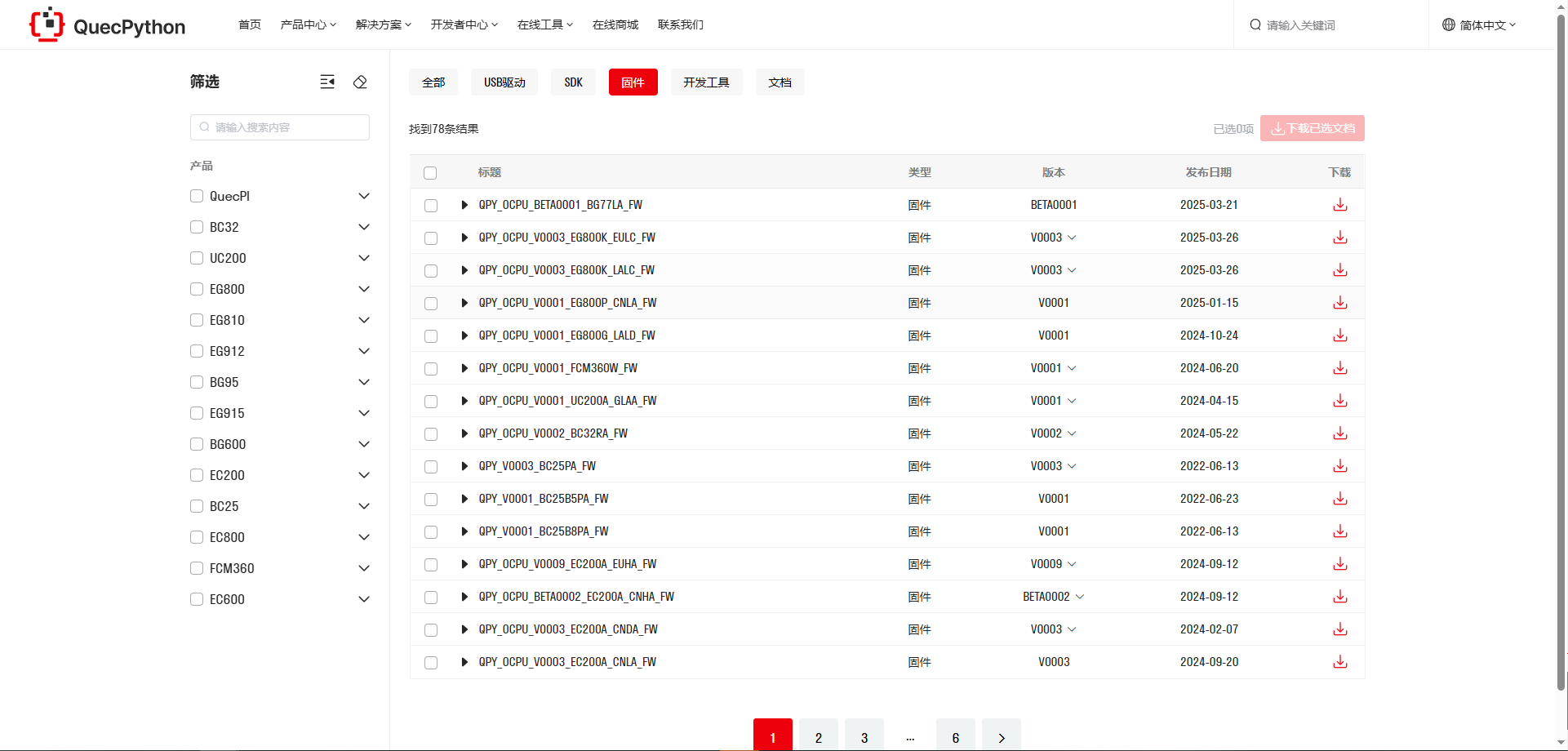Click the globe language icon
The image size is (1568, 751).
pos(1449,24)
